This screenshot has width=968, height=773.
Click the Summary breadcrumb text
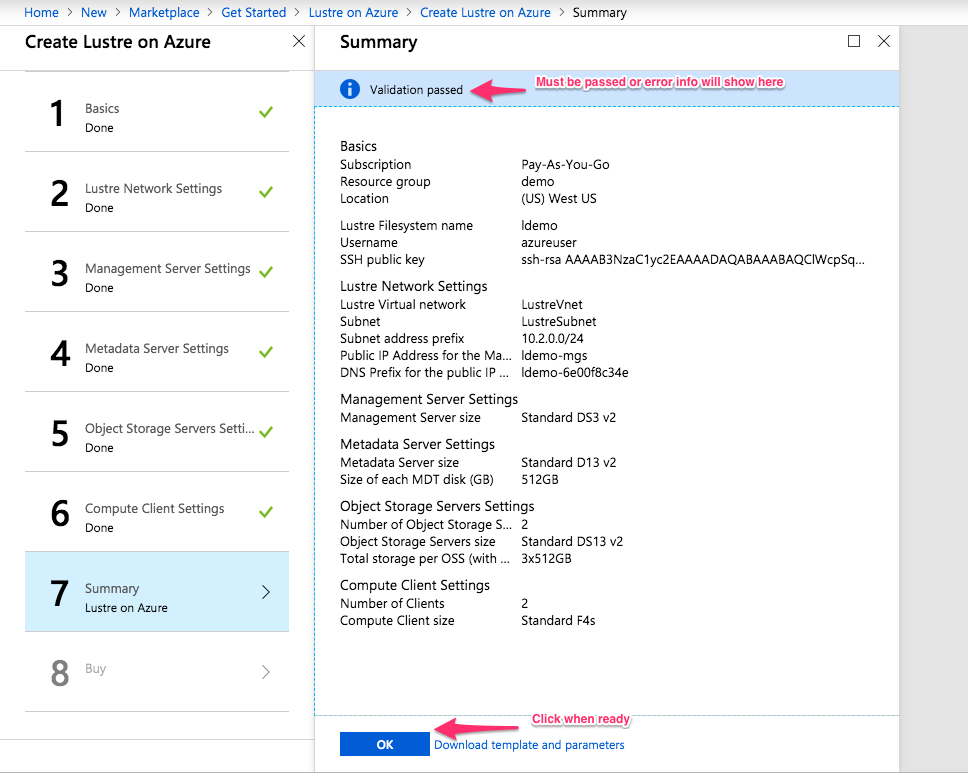pos(599,12)
